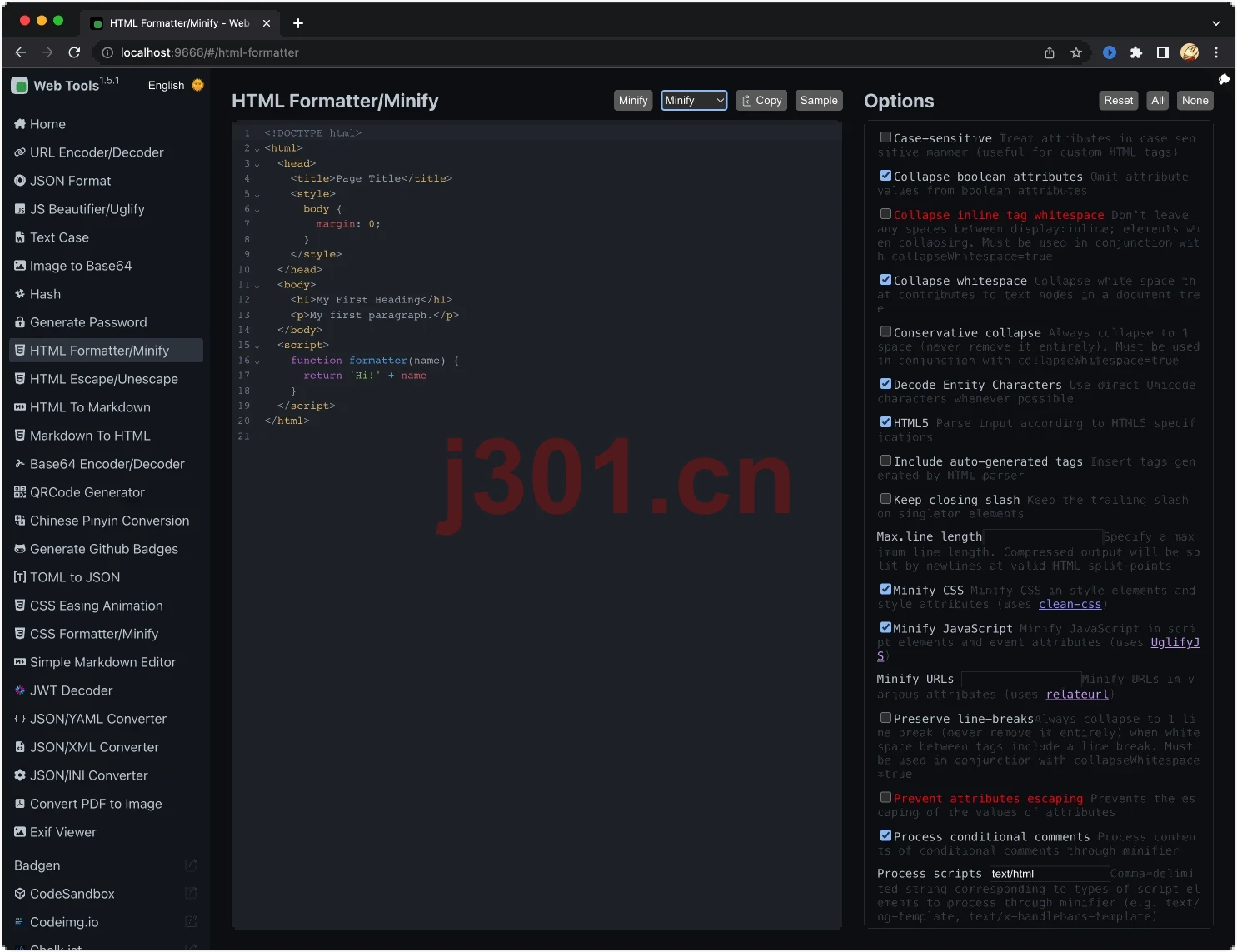Image resolution: width=1237 pixels, height=952 pixels.
Task: Uncheck Decode Entity Characters
Action: tap(885, 384)
